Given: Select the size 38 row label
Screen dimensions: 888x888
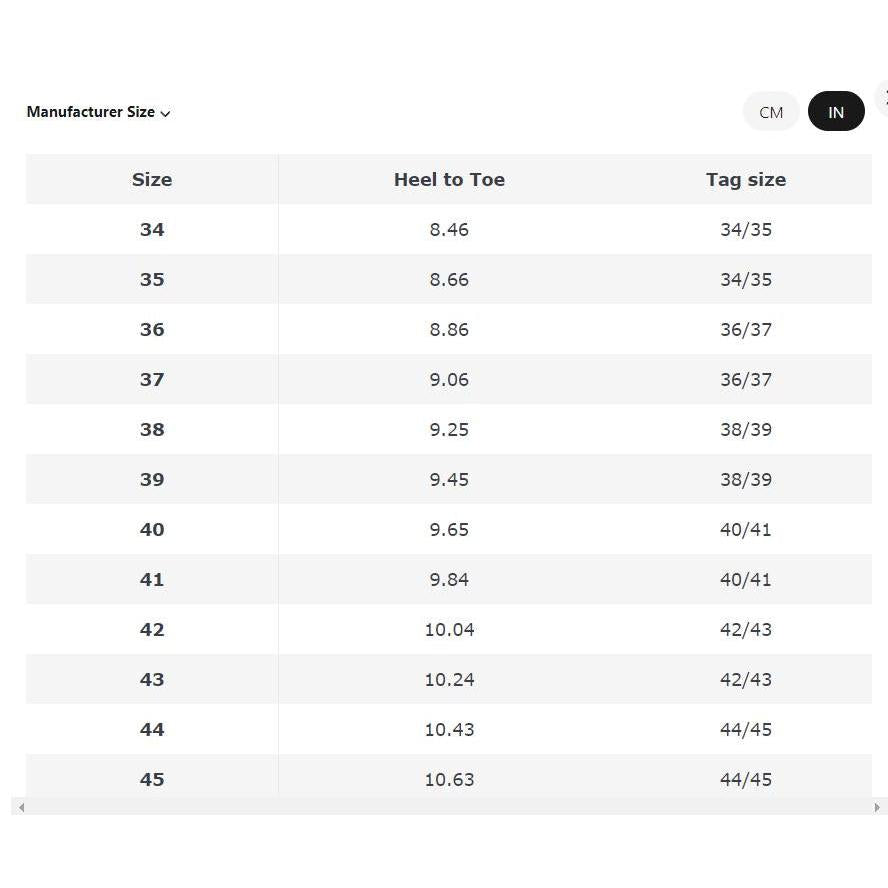Looking at the screenshot, I should [152, 429].
